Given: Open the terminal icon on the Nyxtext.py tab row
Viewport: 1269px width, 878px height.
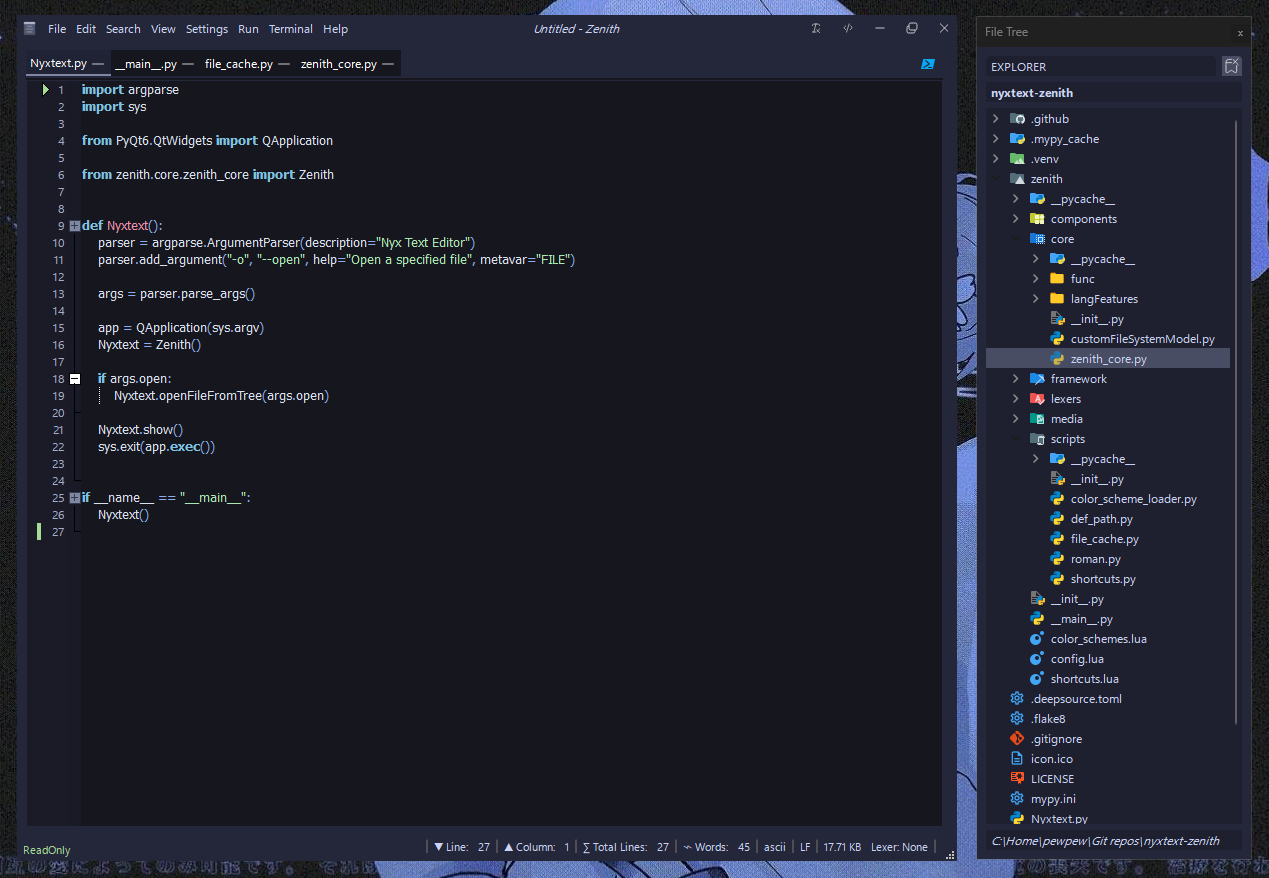Looking at the screenshot, I should (927, 63).
